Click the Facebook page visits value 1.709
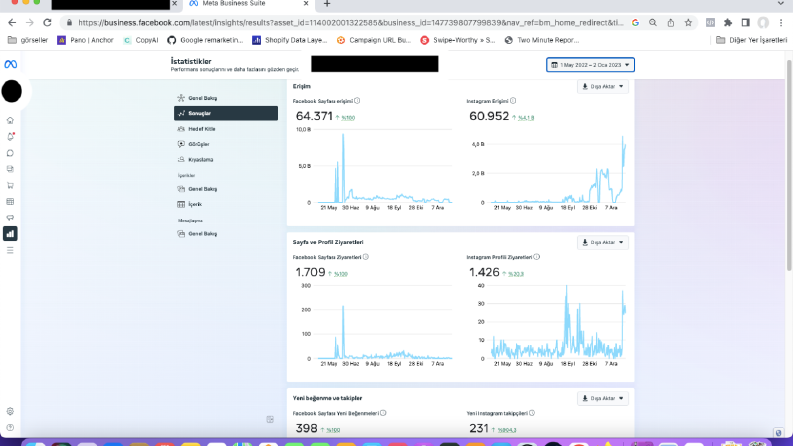793x446 pixels. click(x=310, y=272)
